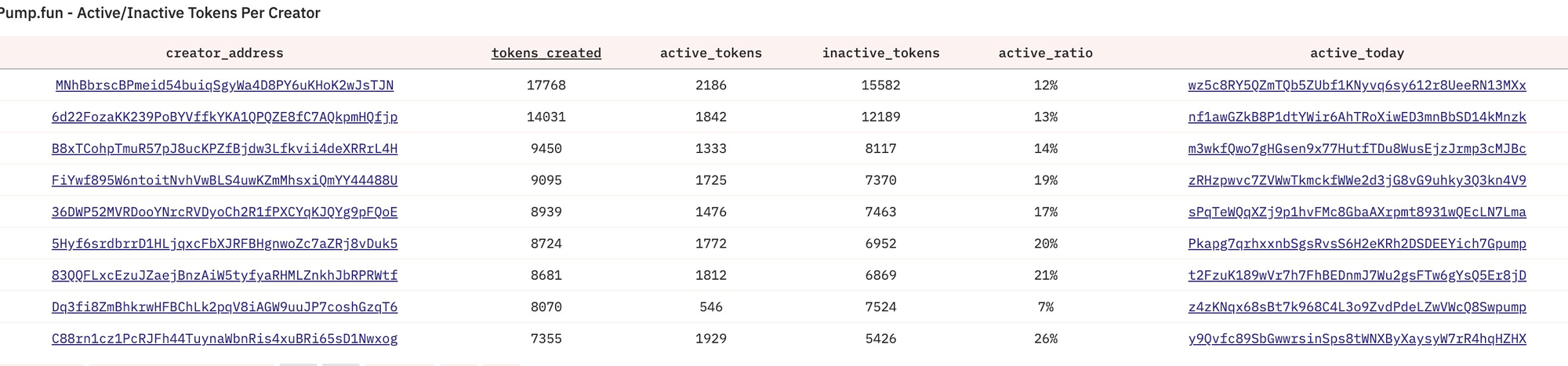Screen dimensions: 1568x366
Task: Open active token link y9Qvfc89SbGwwr
Action: tap(1356, 339)
